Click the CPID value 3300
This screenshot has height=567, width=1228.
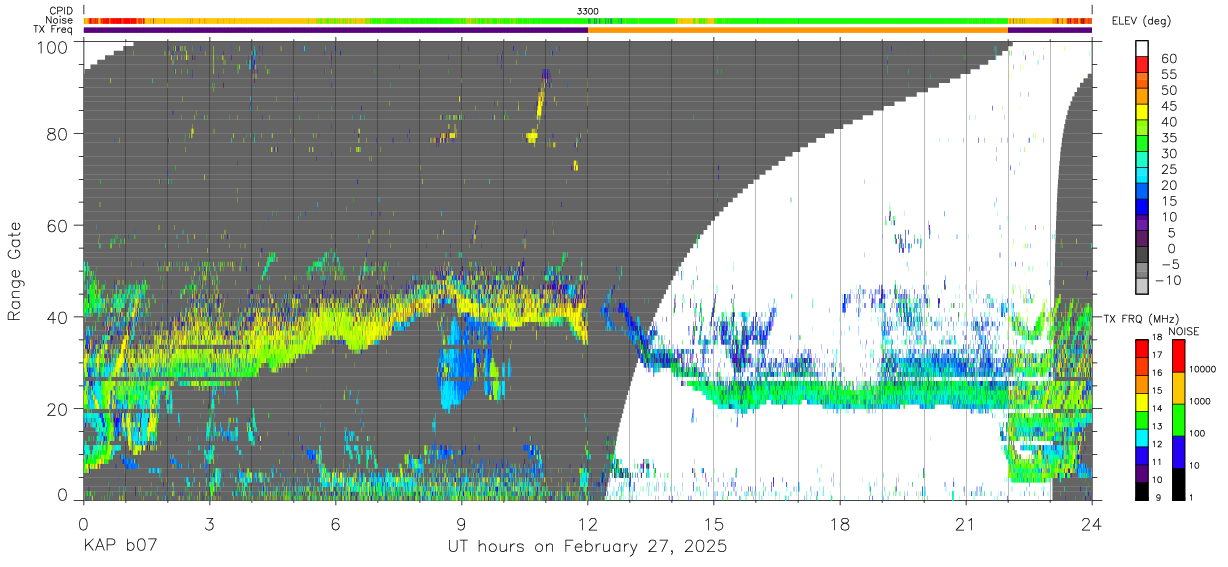pyautogui.click(x=588, y=11)
